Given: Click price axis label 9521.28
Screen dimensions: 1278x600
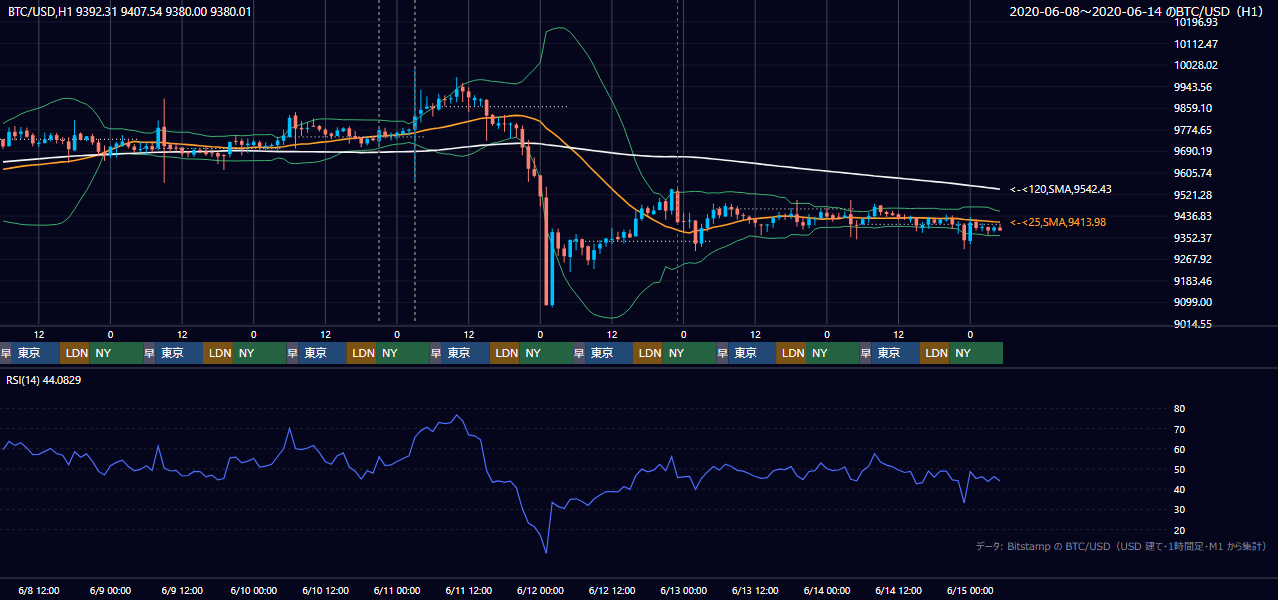Looking at the screenshot, I should click(x=1192, y=195).
